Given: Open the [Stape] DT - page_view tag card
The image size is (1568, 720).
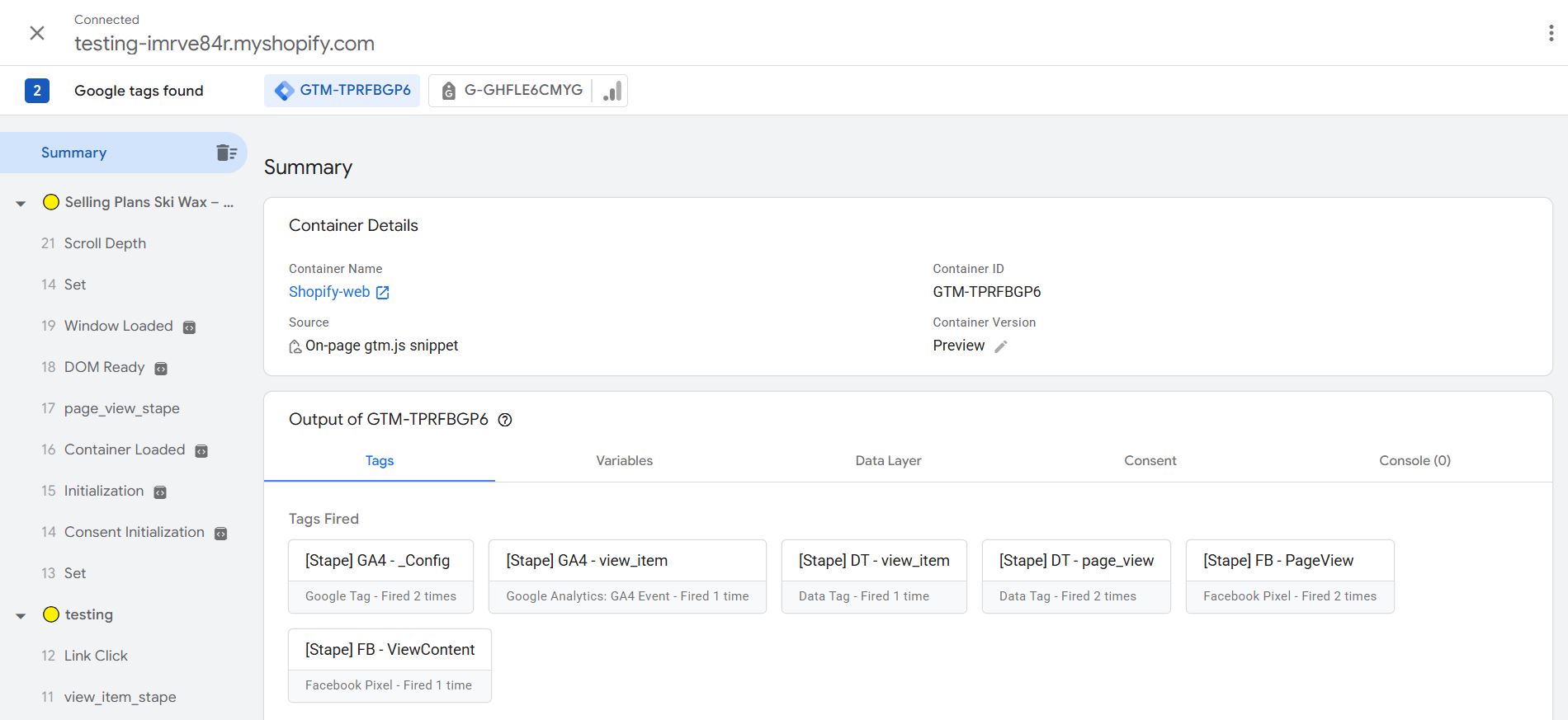Looking at the screenshot, I should pos(1076,576).
